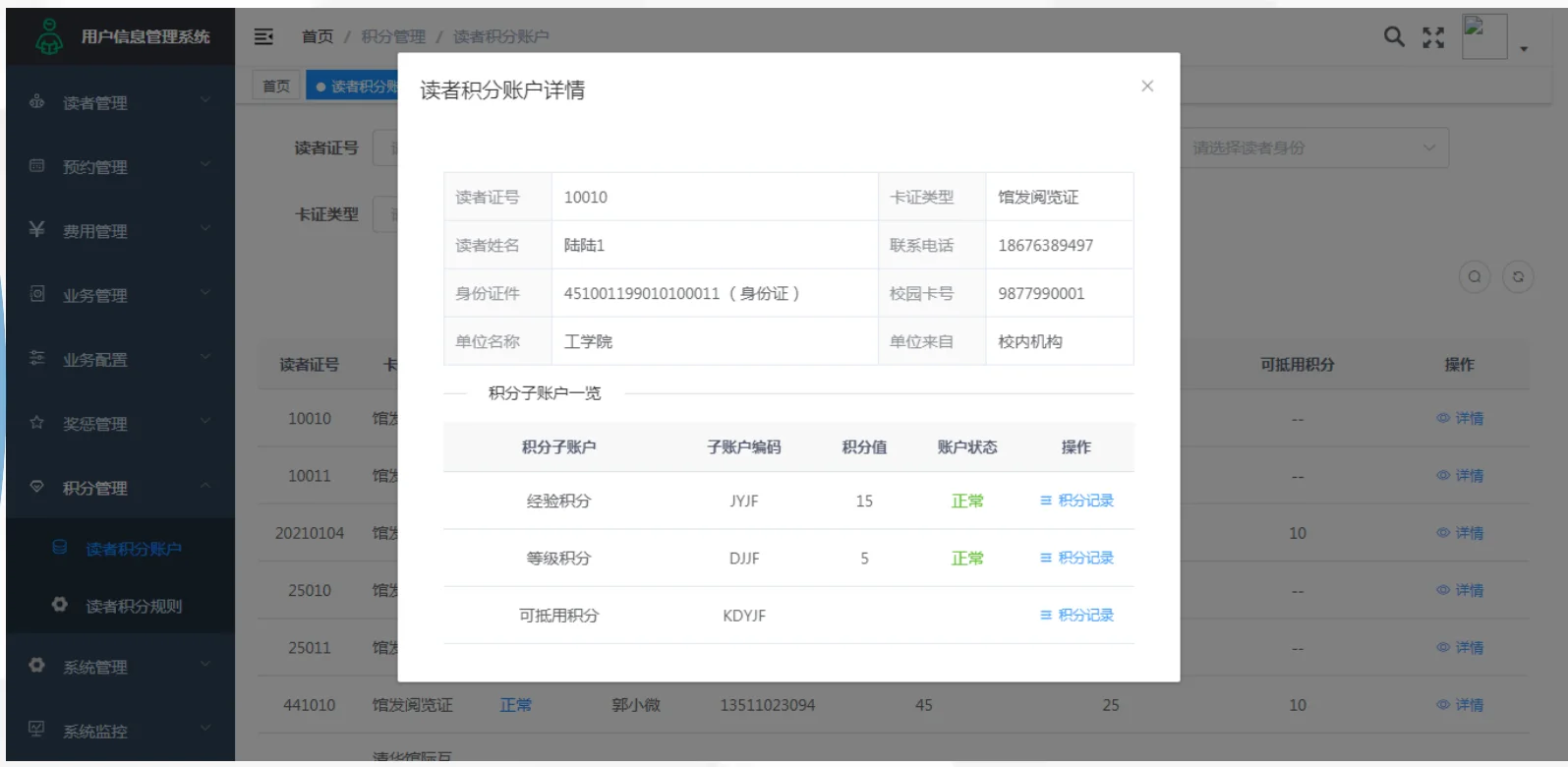Expand the 系统管理 menu
This screenshot has height=767, width=1568.
(120, 667)
